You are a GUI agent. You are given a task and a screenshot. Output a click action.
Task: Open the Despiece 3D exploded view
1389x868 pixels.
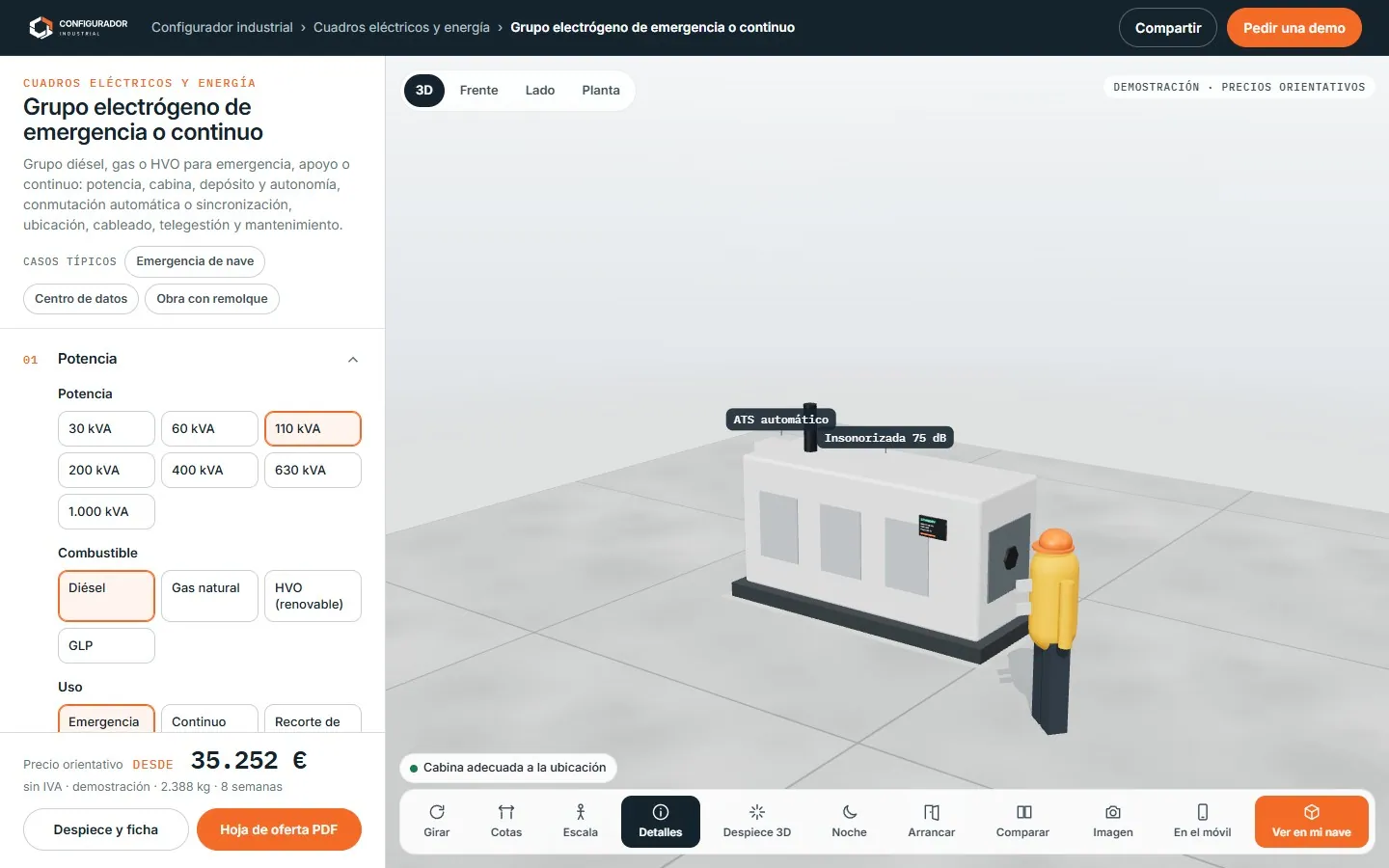point(757,822)
